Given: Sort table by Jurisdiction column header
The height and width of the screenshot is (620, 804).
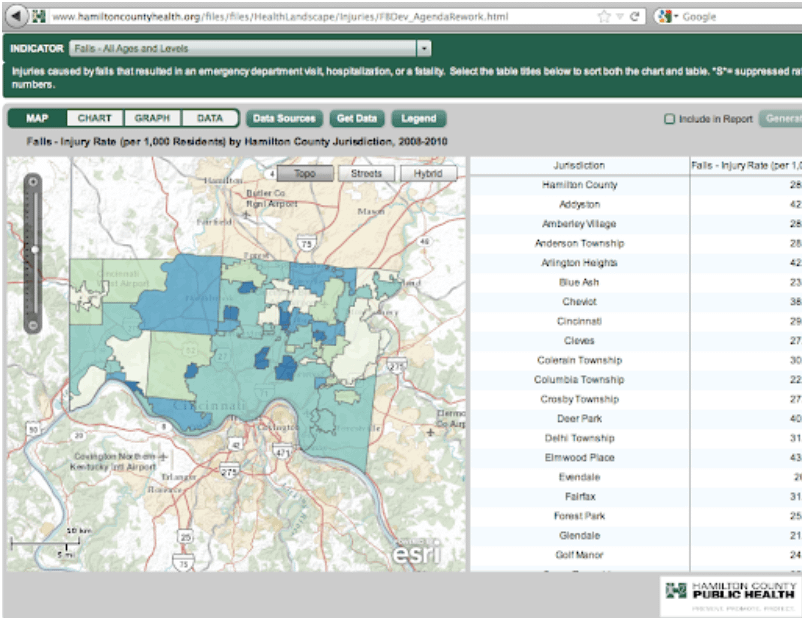Looking at the screenshot, I should 579,165.
